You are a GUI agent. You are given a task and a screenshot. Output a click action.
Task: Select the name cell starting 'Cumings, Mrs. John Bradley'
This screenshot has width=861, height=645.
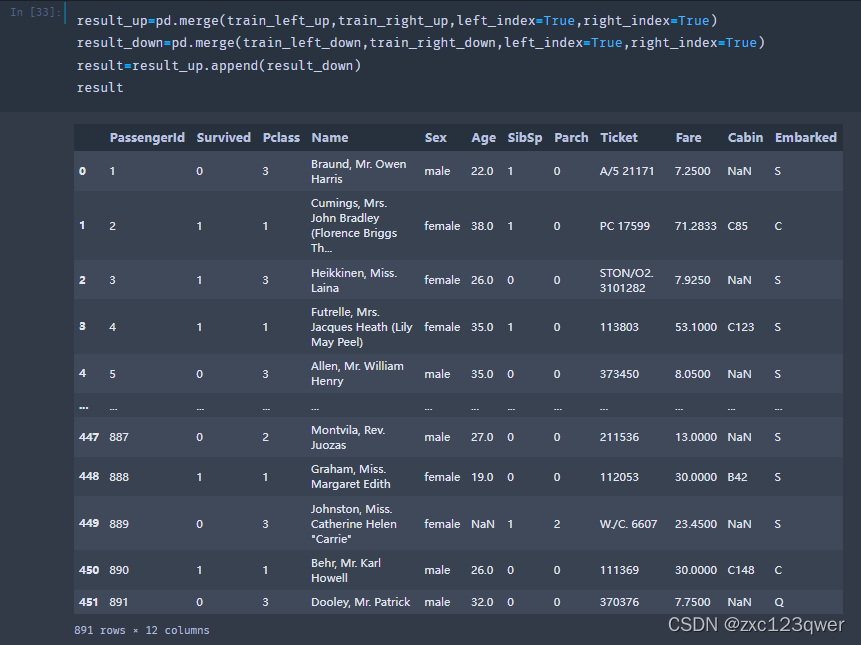coord(354,226)
